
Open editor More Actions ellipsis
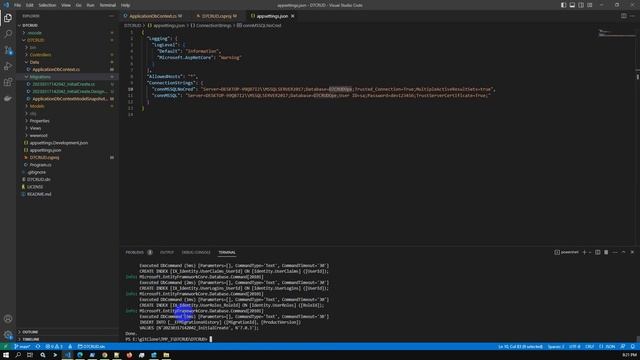[632, 16]
